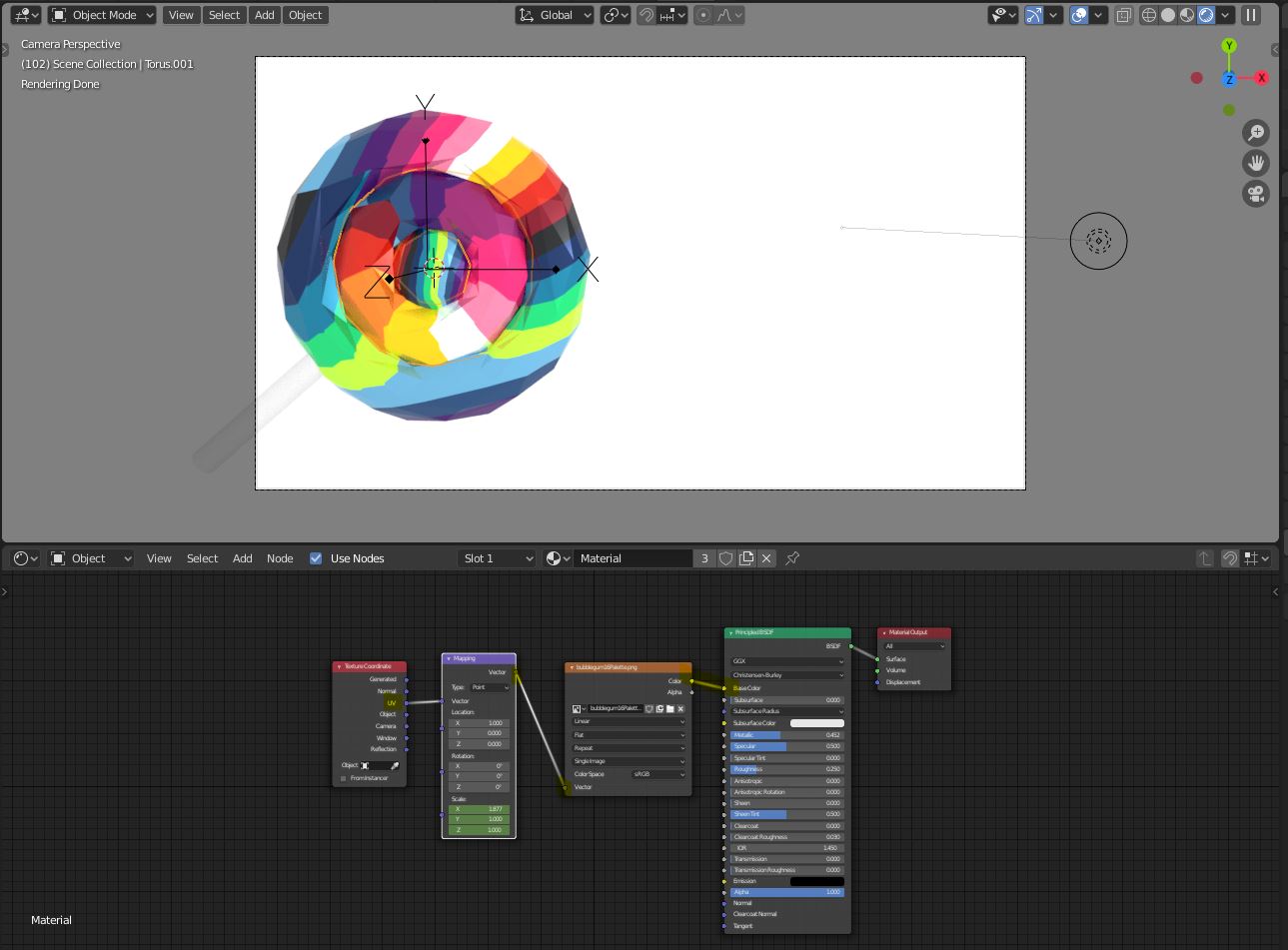Expand the Global transform orientation dropdown
Image resolution: width=1288 pixels, height=950 pixels.
pos(555,15)
